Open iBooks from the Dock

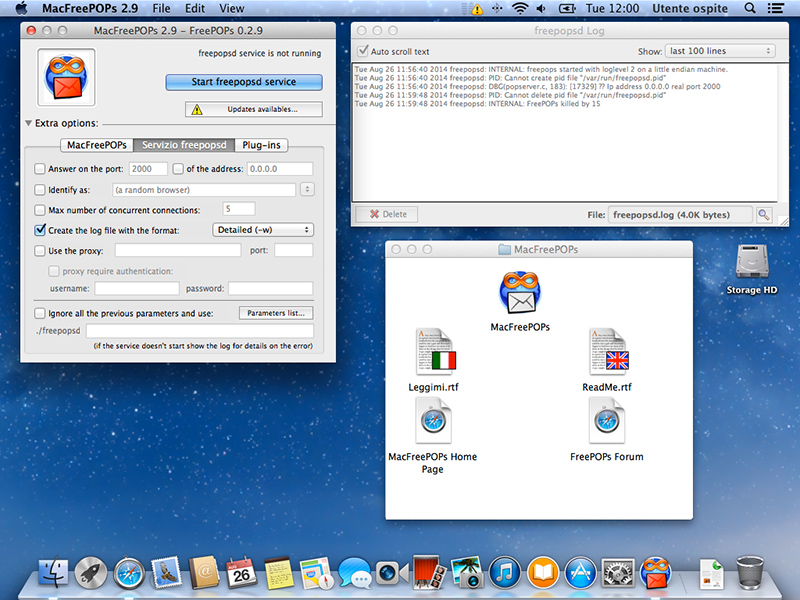(543, 573)
